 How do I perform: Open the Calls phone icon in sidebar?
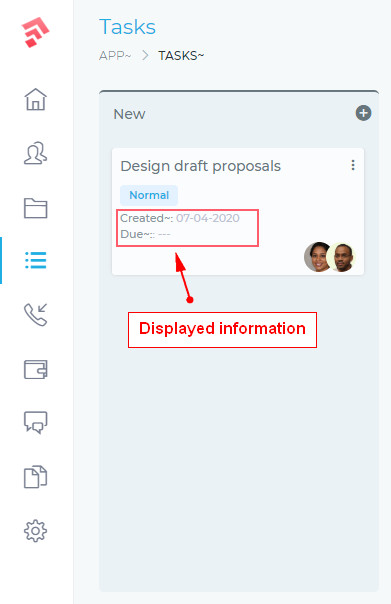(x=36, y=314)
